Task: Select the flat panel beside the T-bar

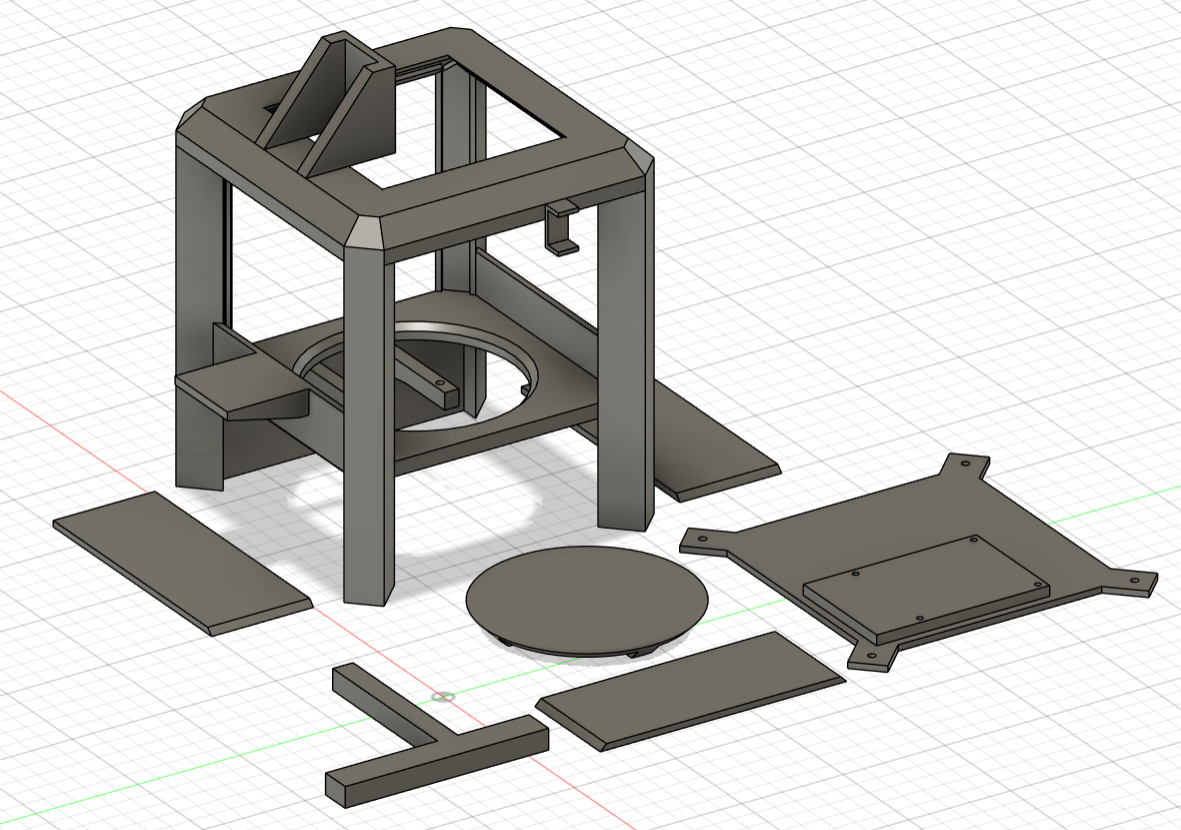Action: [690, 692]
